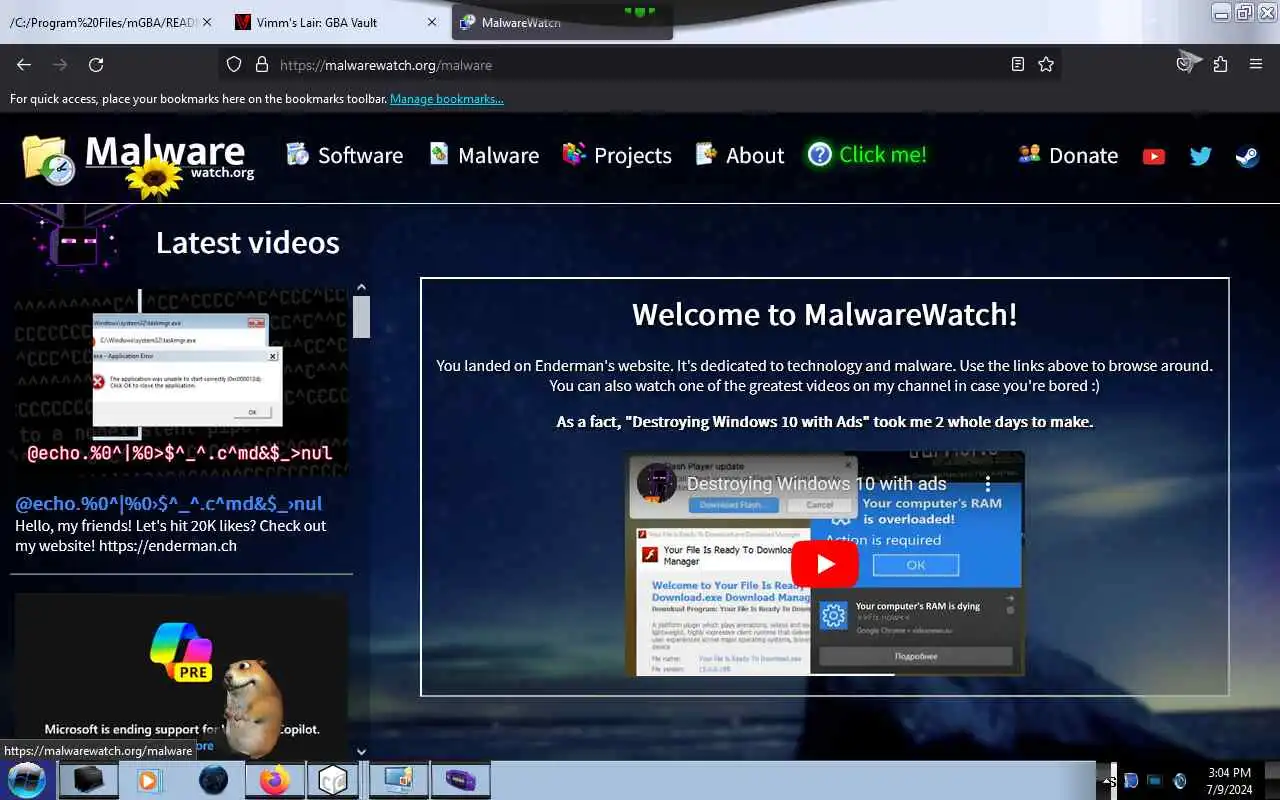Open the dark globe taskbar icon

pyautogui.click(x=213, y=779)
